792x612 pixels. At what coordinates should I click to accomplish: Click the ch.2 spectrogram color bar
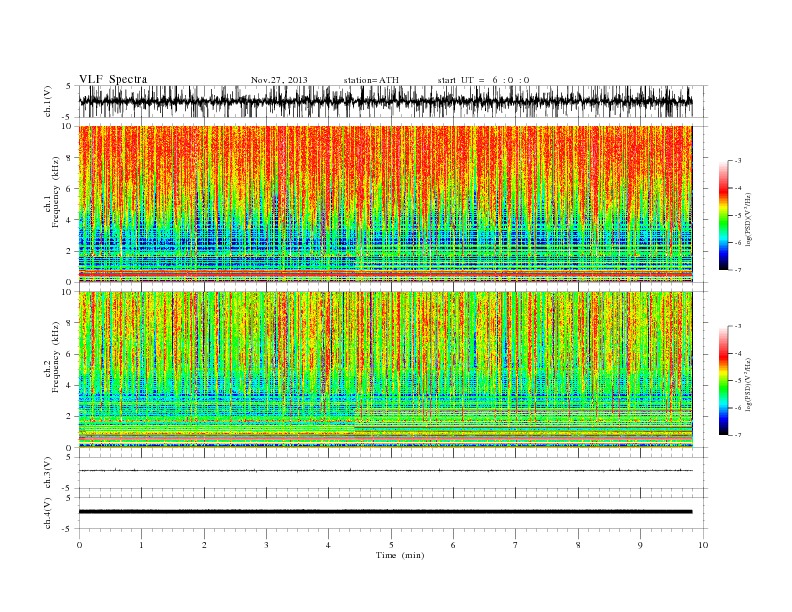[x=723, y=380]
